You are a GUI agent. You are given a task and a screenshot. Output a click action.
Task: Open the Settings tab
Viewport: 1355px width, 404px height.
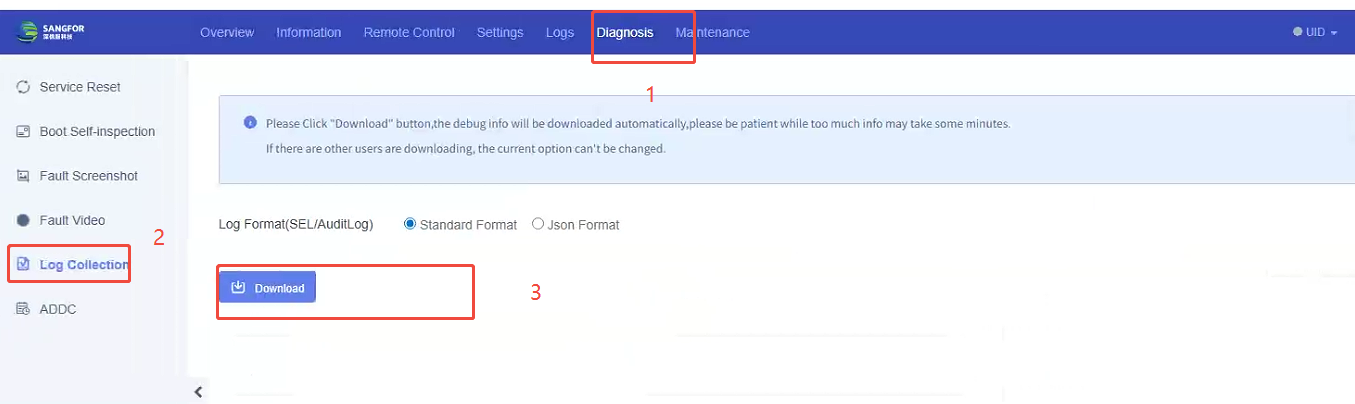click(500, 32)
